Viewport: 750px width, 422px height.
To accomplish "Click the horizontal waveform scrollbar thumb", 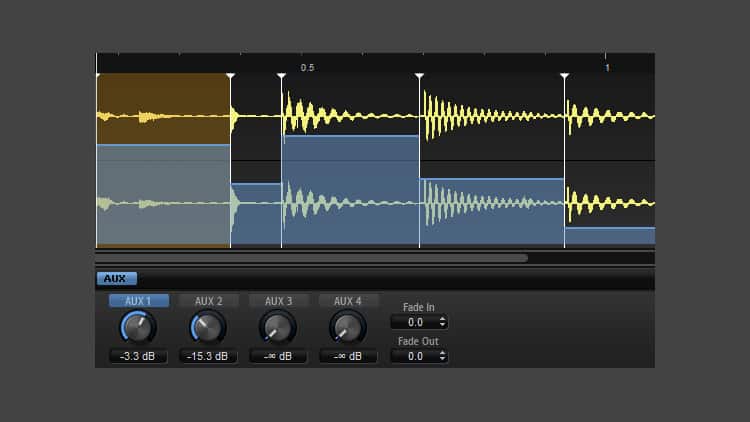I will (311, 258).
